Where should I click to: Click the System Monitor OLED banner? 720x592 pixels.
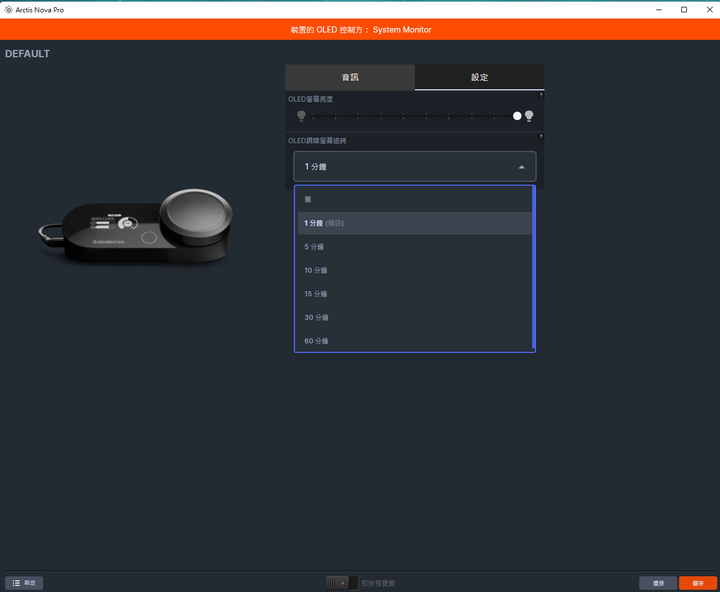coord(360,30)
